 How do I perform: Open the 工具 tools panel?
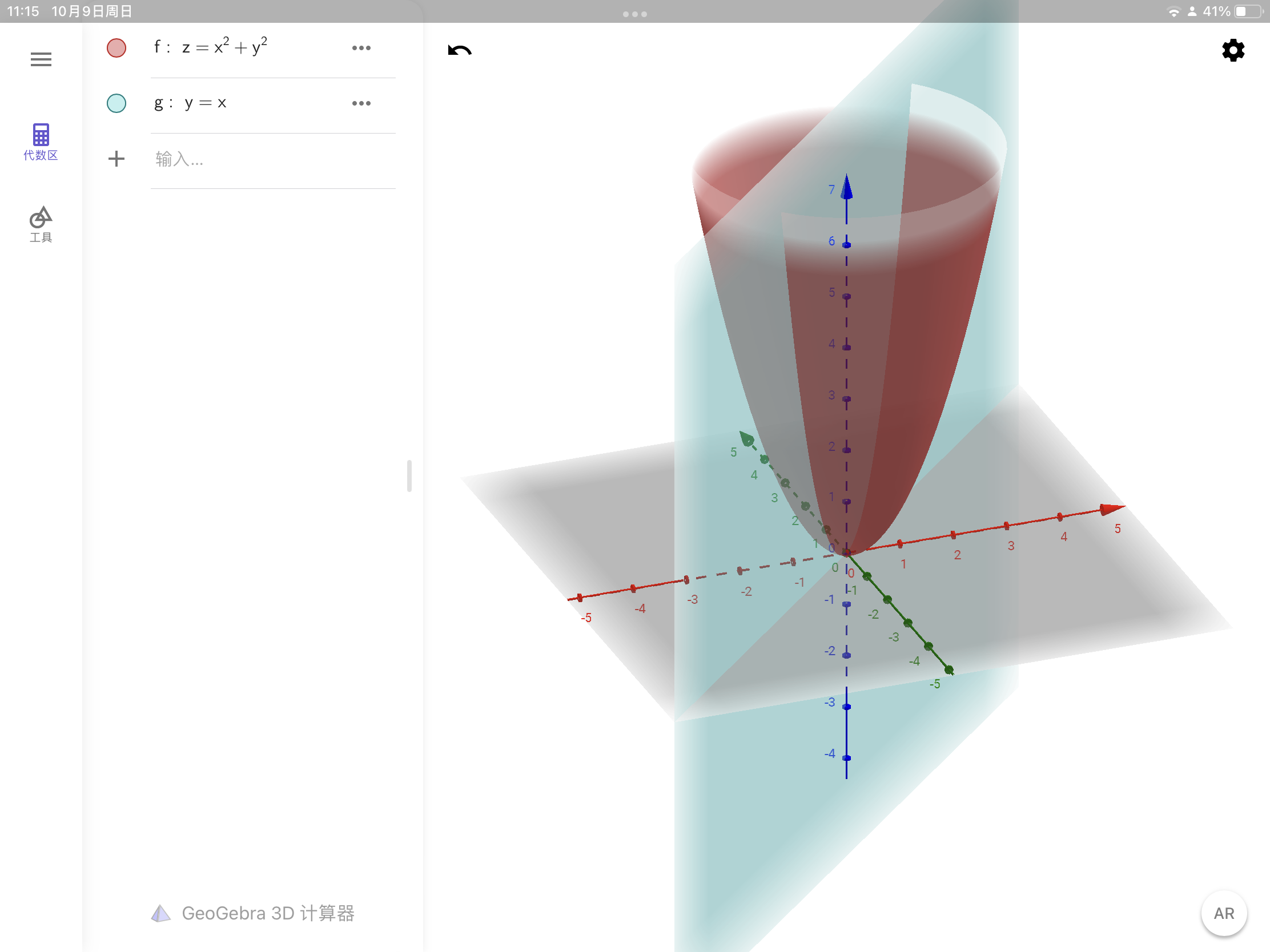tap(41, 224)
